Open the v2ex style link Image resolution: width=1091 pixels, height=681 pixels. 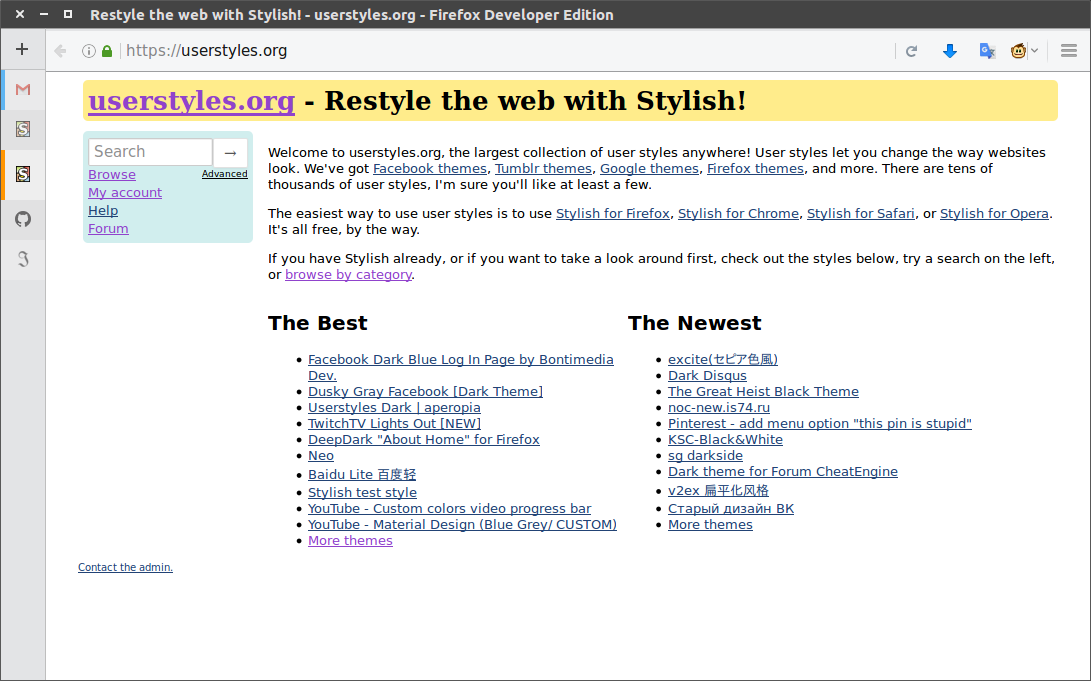pyautogui.click(x=718, y=490)
